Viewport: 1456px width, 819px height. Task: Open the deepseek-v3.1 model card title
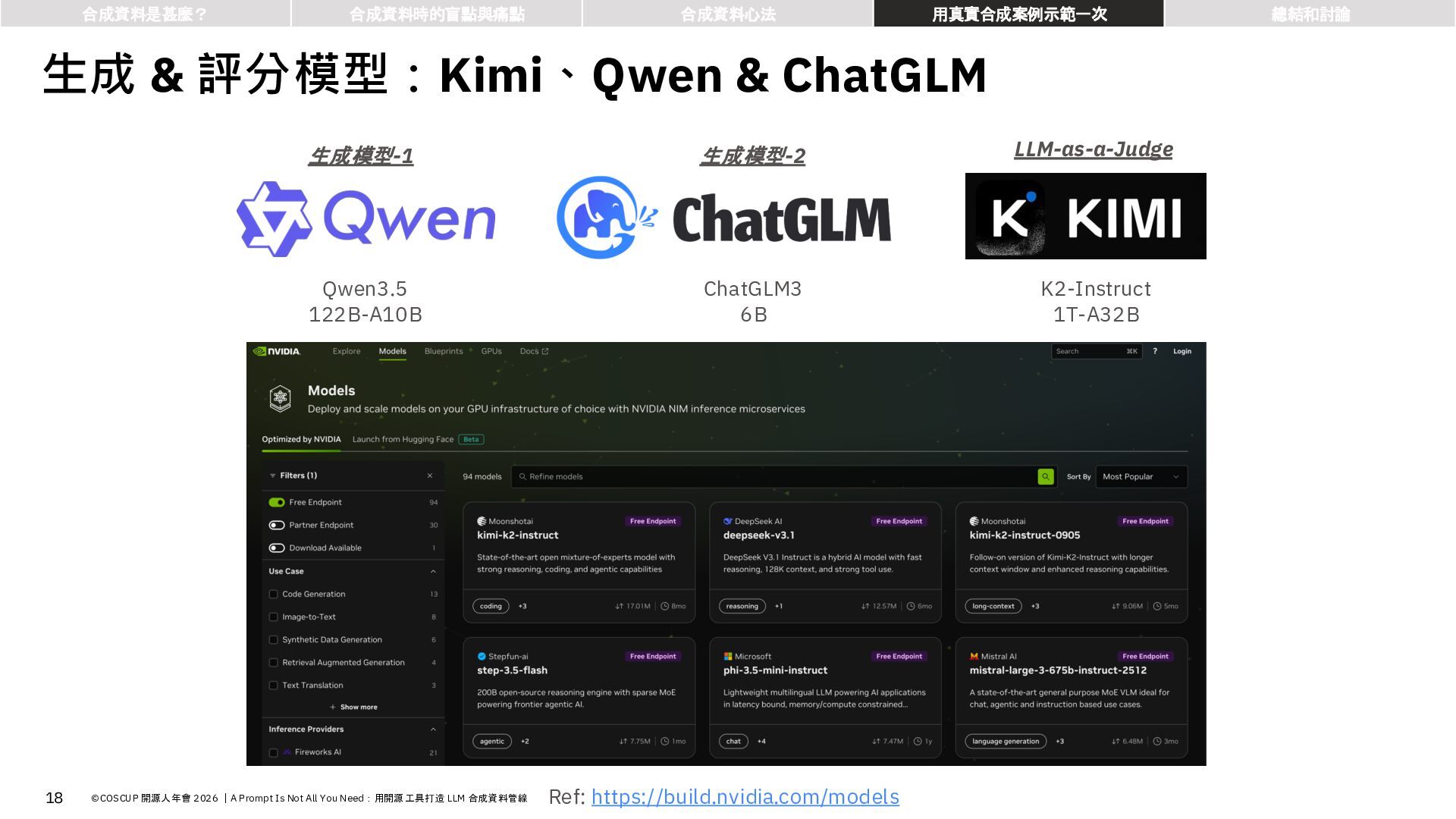click(x=759, y=535)
